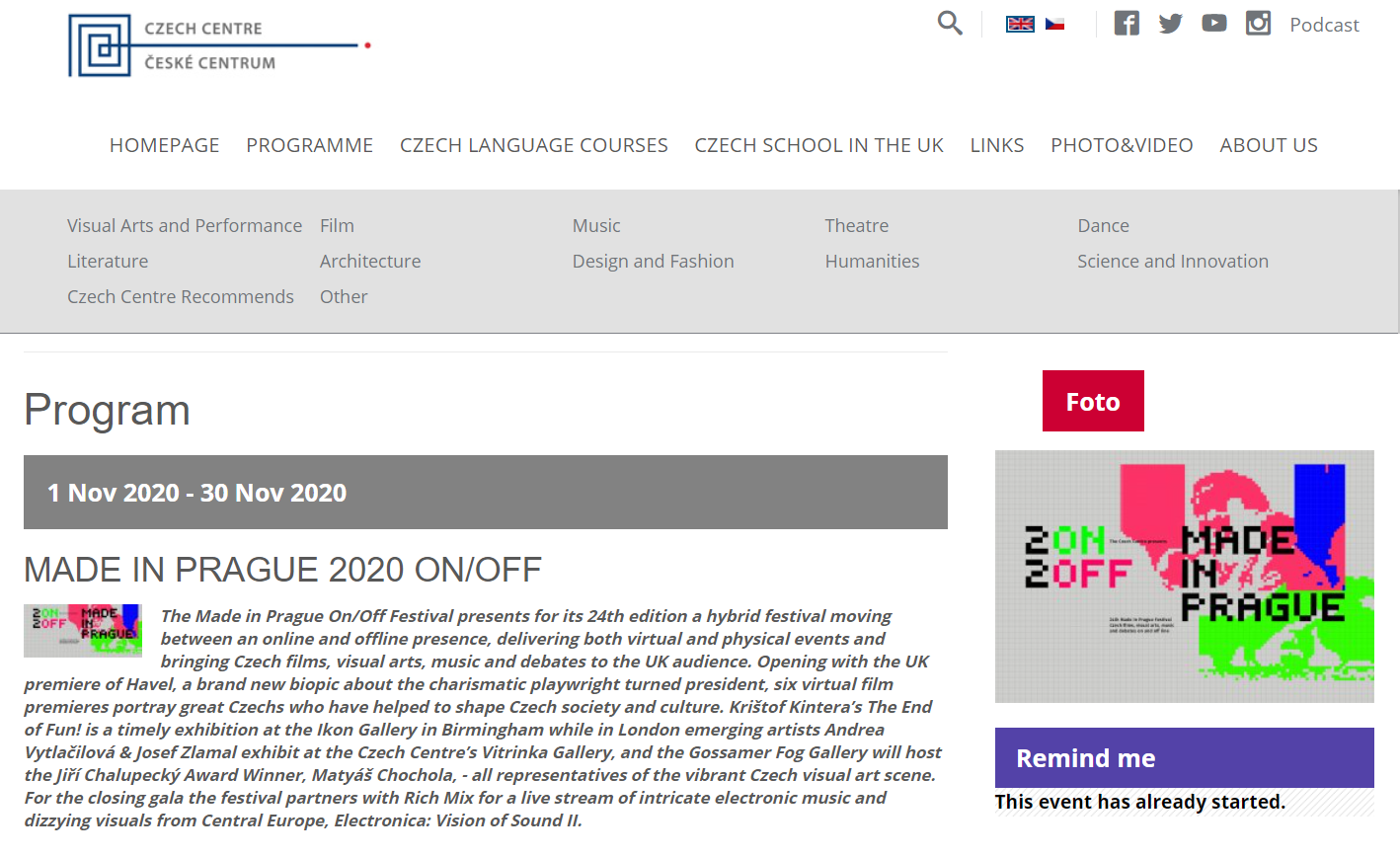
Task: Click the Program page heading
Action: [107, 410]
